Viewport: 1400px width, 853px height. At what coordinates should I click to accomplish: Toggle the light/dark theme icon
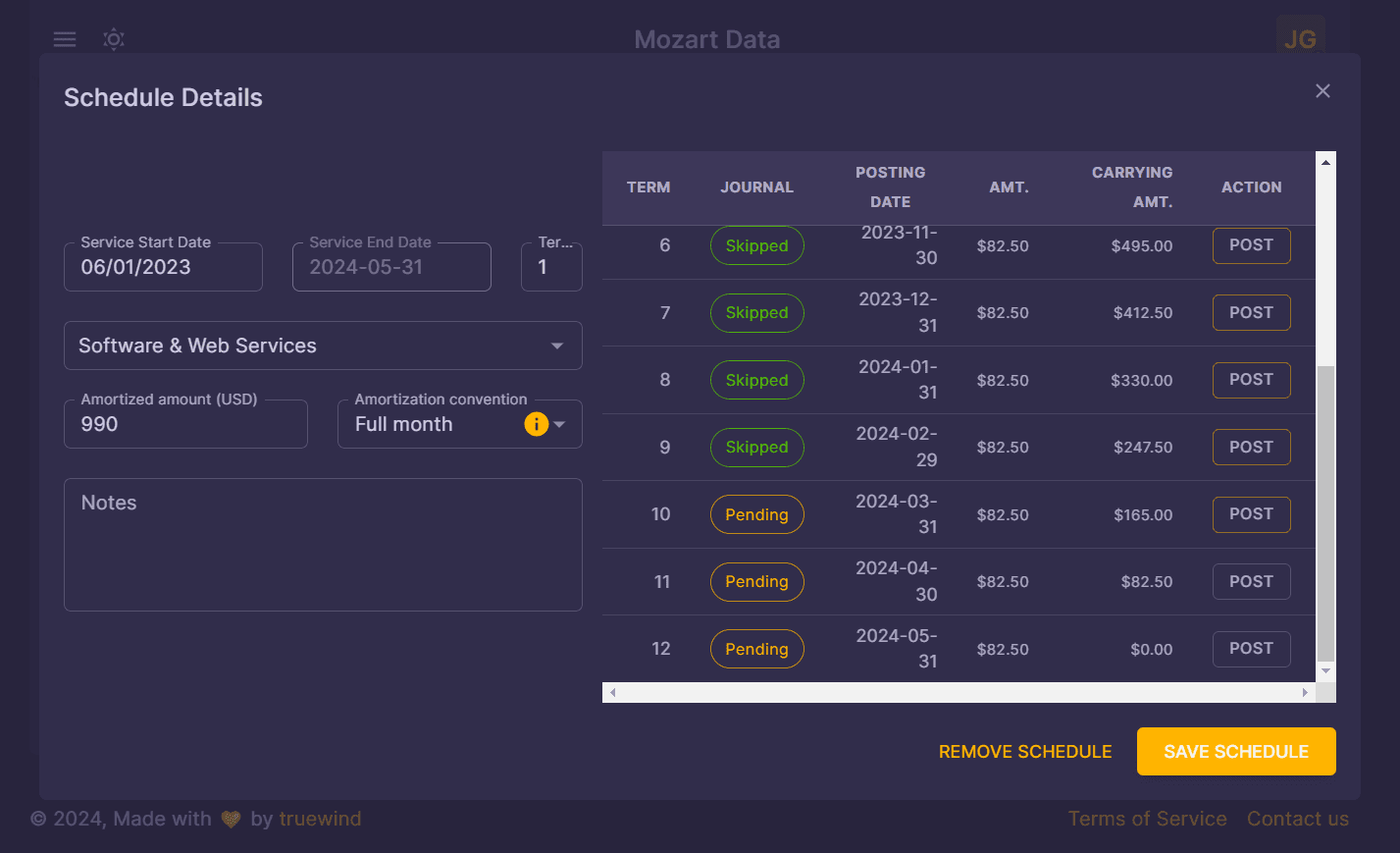point(114,39)
